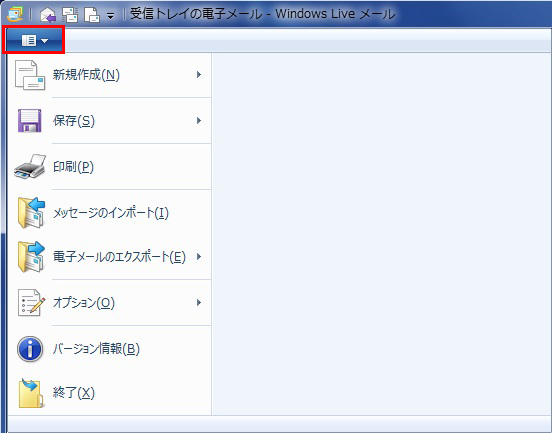Image resolution: width=552 pixels, height=433 pixels.
Task: Choose 終了(X) to exit the app
Action: coord(109,392)
